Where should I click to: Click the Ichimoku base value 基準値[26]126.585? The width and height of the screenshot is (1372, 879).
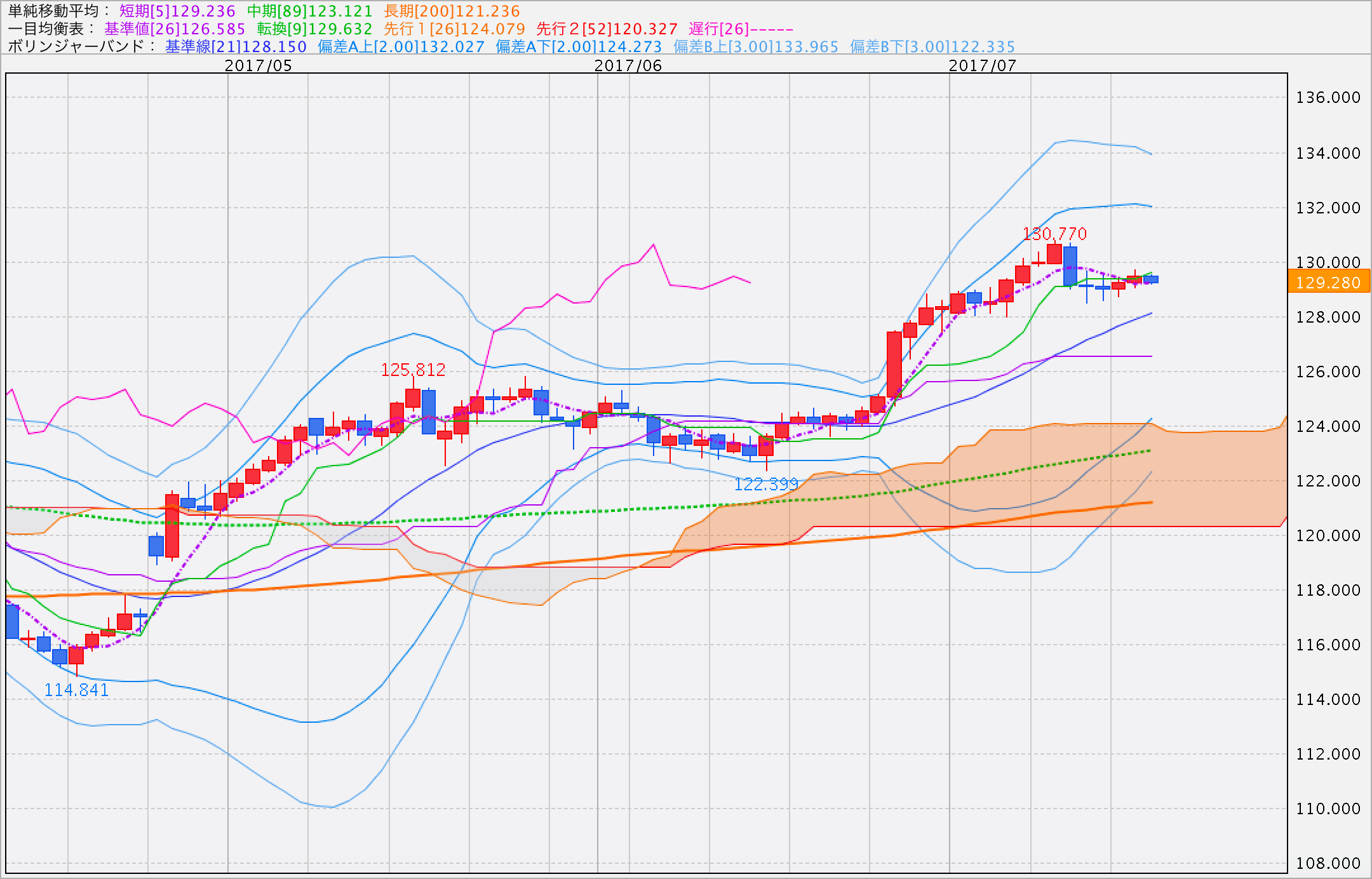pos(175,29)
